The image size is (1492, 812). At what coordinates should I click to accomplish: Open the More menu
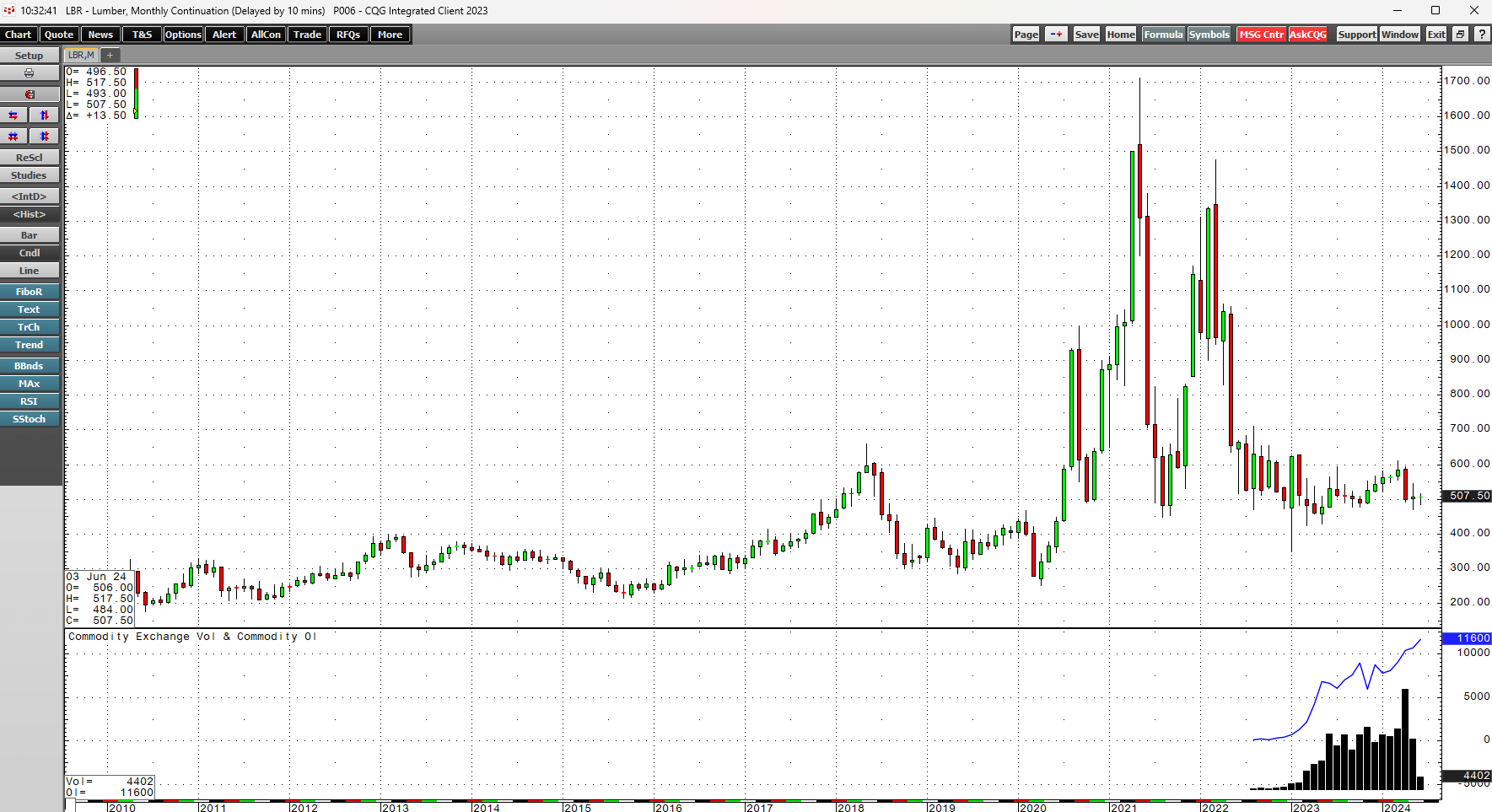point(390,35)
